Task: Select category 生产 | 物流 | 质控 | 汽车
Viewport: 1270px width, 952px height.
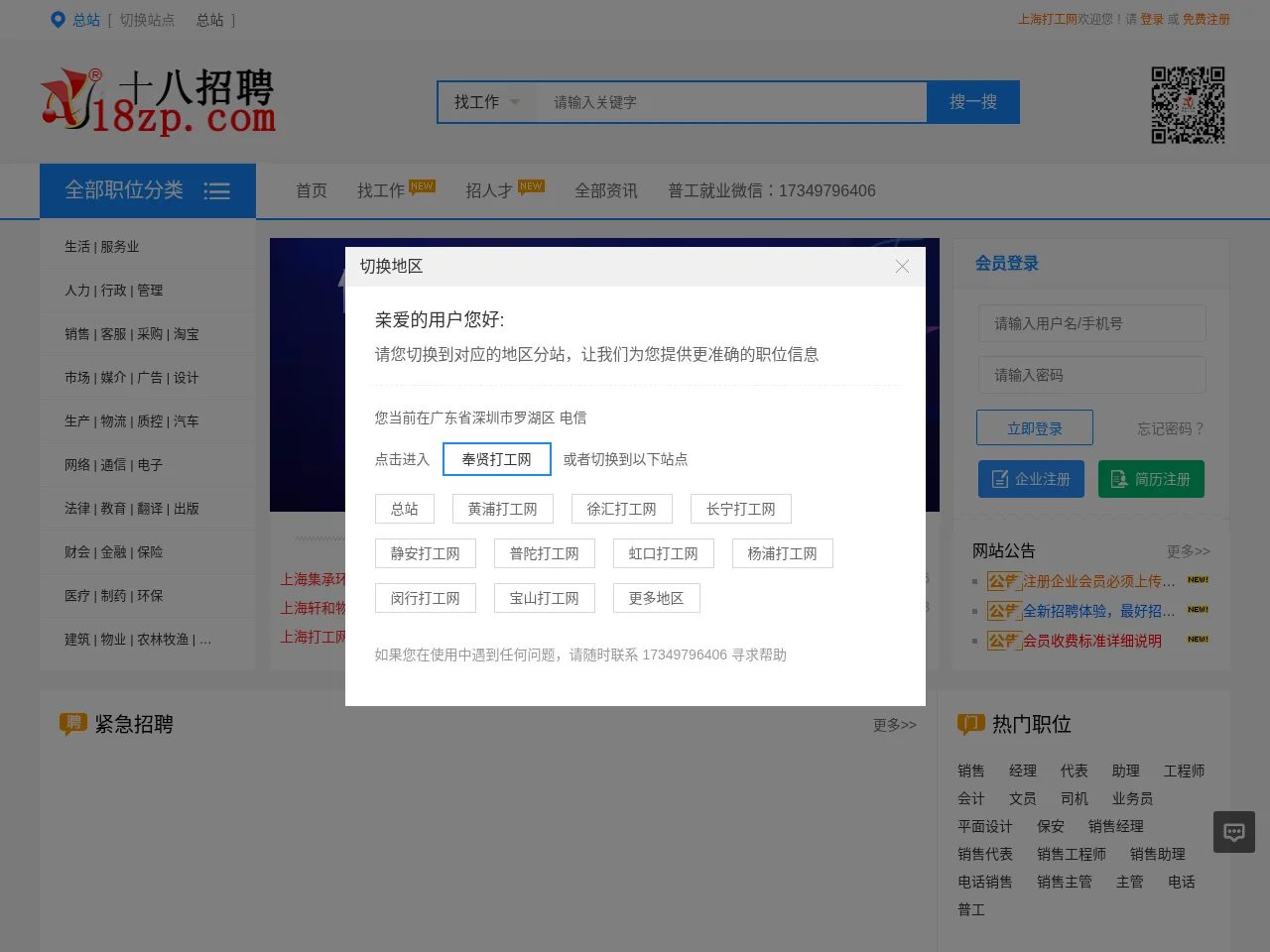Action: 132,420
